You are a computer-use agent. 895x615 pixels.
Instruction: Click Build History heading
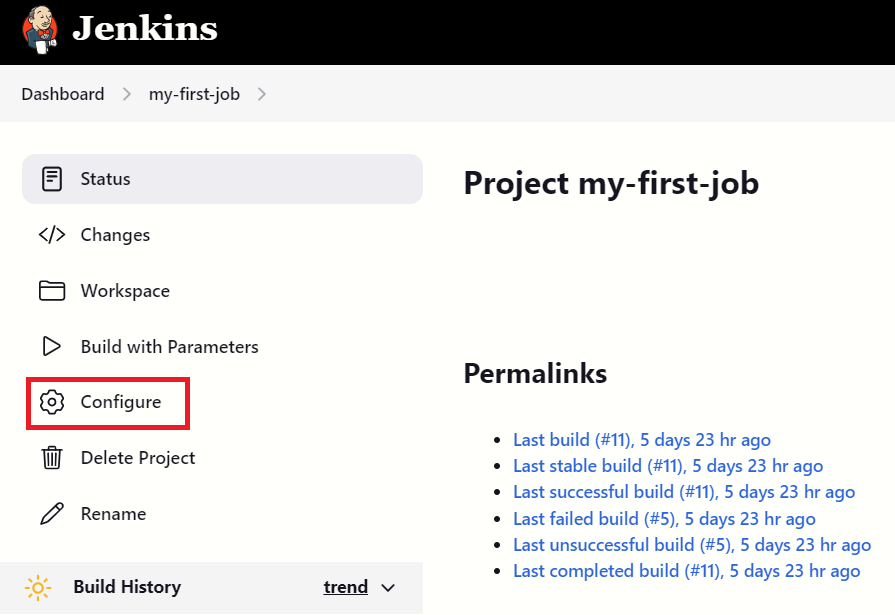[127, 586]
